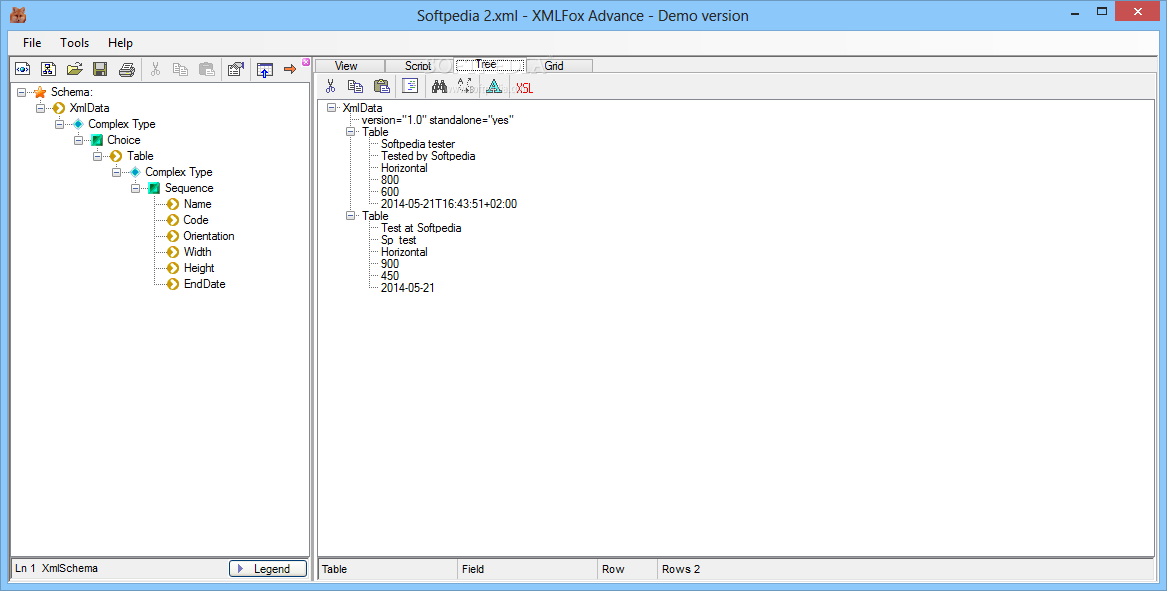This screenshot has height=591, width=1167.
Task: Click the table with blue up arrow icon
Action: pos(264,69)
